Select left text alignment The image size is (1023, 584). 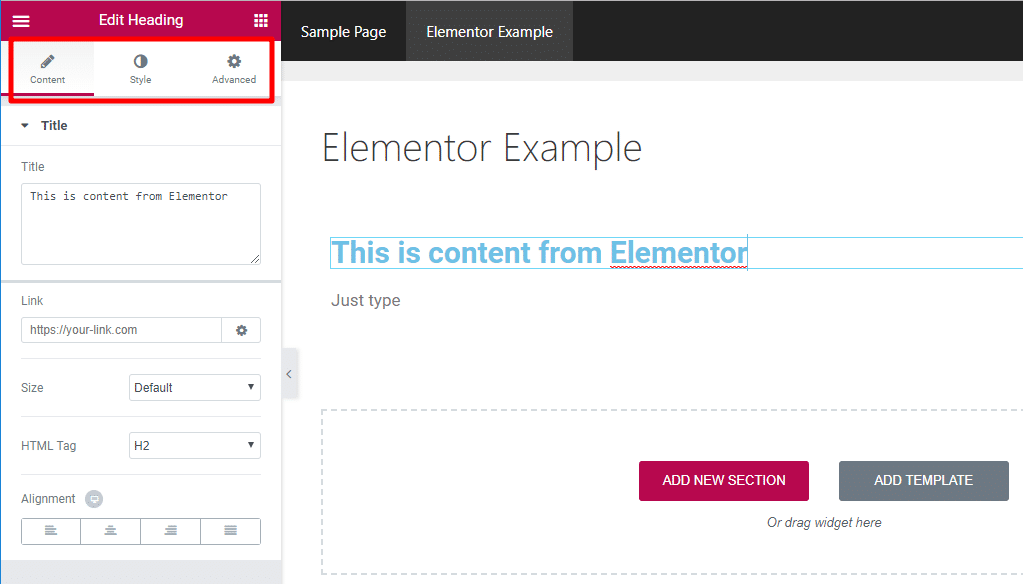pyautogui.click(x=50, y=531)
